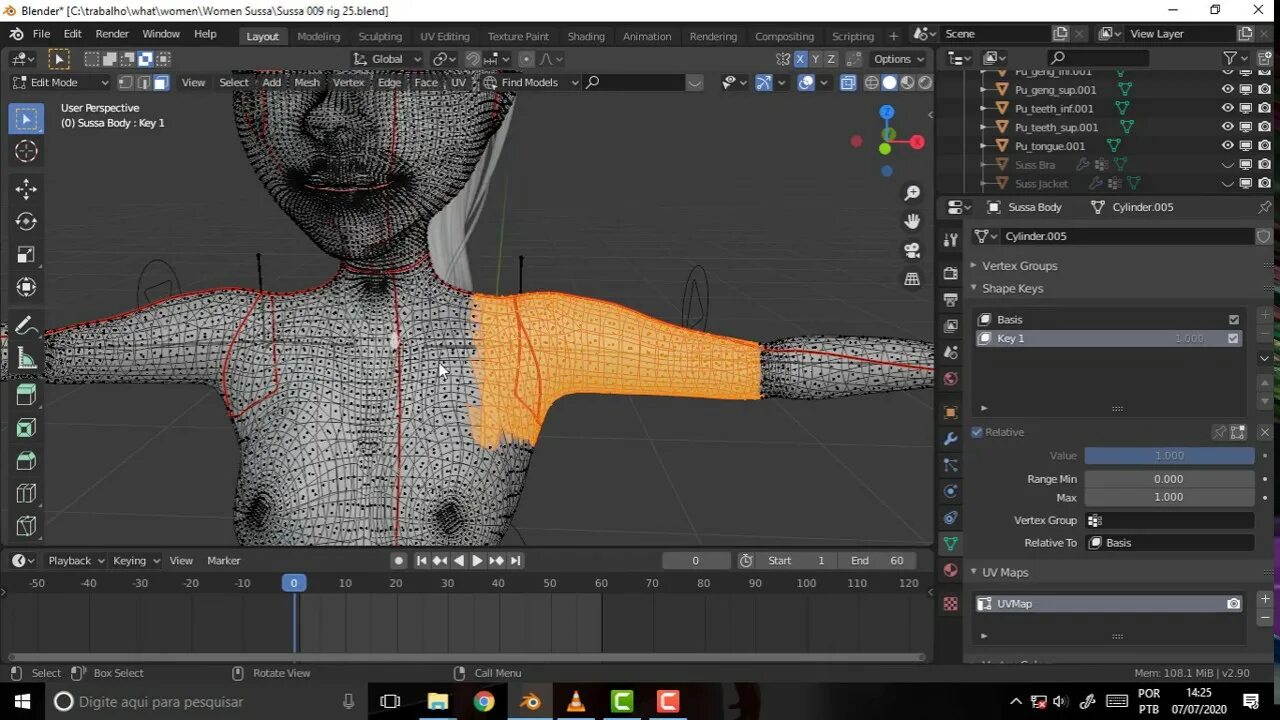Collapse the Shape Keys panel
Screen dimensions: 1280x720
pos(1012,288)
